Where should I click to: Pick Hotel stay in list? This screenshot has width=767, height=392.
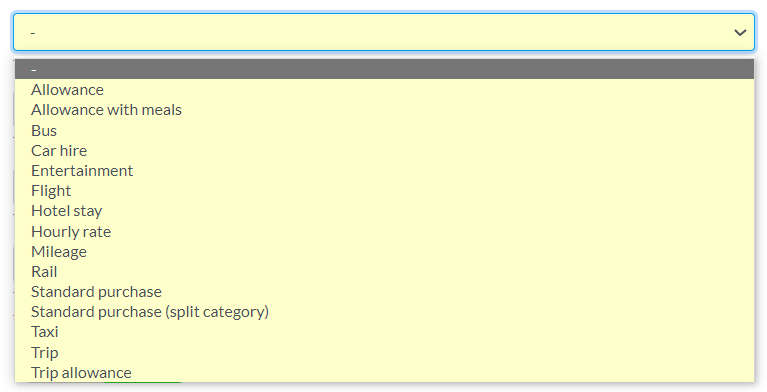click(384, 210)
